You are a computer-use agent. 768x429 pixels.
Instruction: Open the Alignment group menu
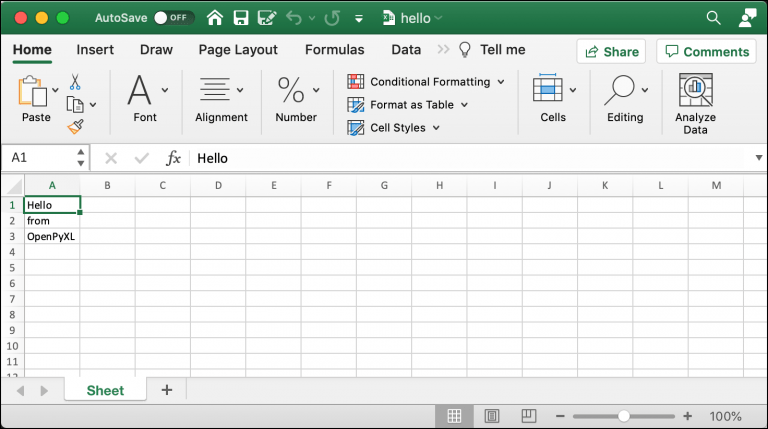(x=221, y=99)
